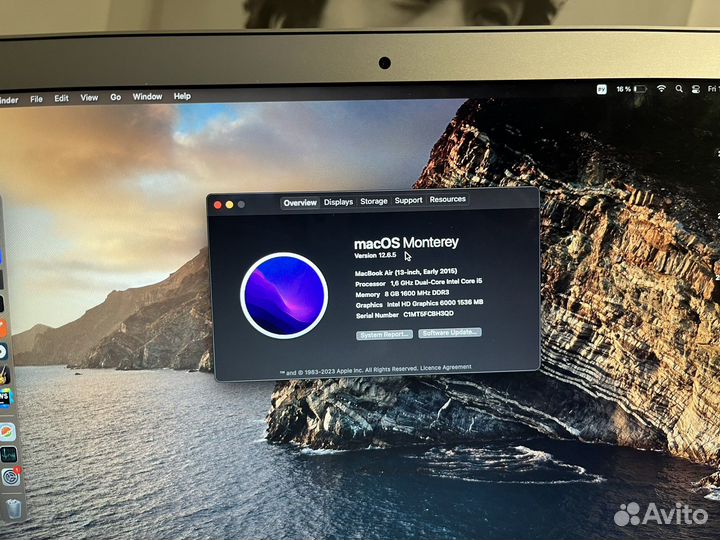Open the Trash in the Dock
The width and height of the screenshot is (720, 540).
13,508
